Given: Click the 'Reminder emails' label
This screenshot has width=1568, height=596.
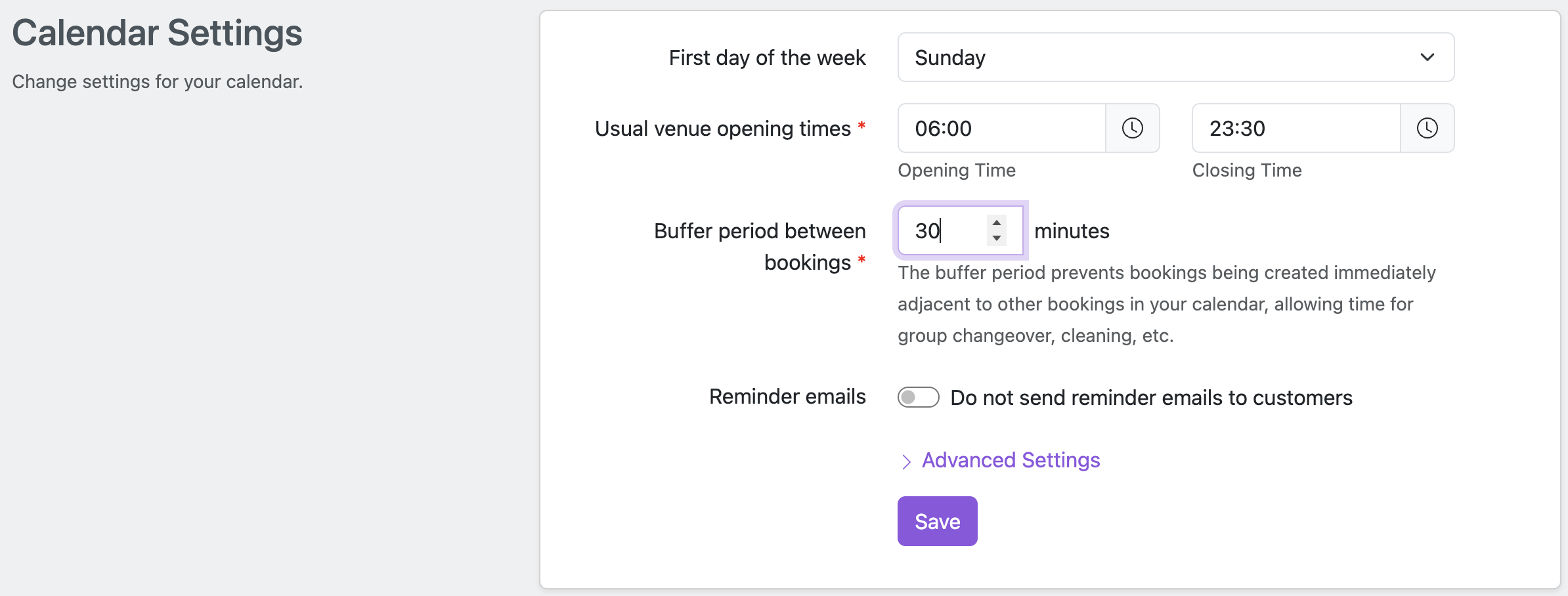Looking at the screenshot, I should click(x=787, y=396).
